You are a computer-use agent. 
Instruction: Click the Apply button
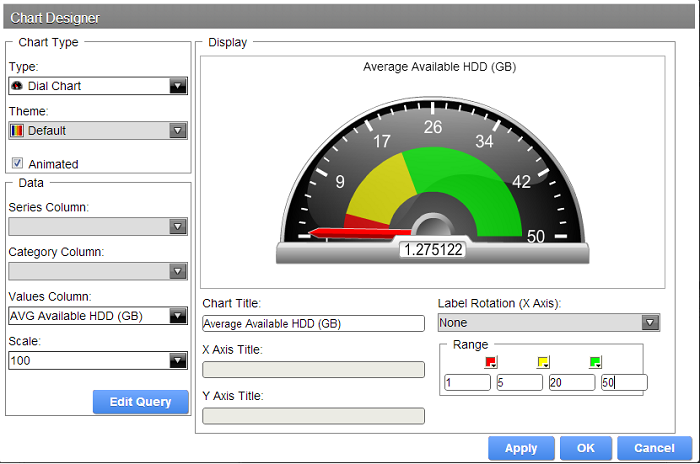click(521, 448)
